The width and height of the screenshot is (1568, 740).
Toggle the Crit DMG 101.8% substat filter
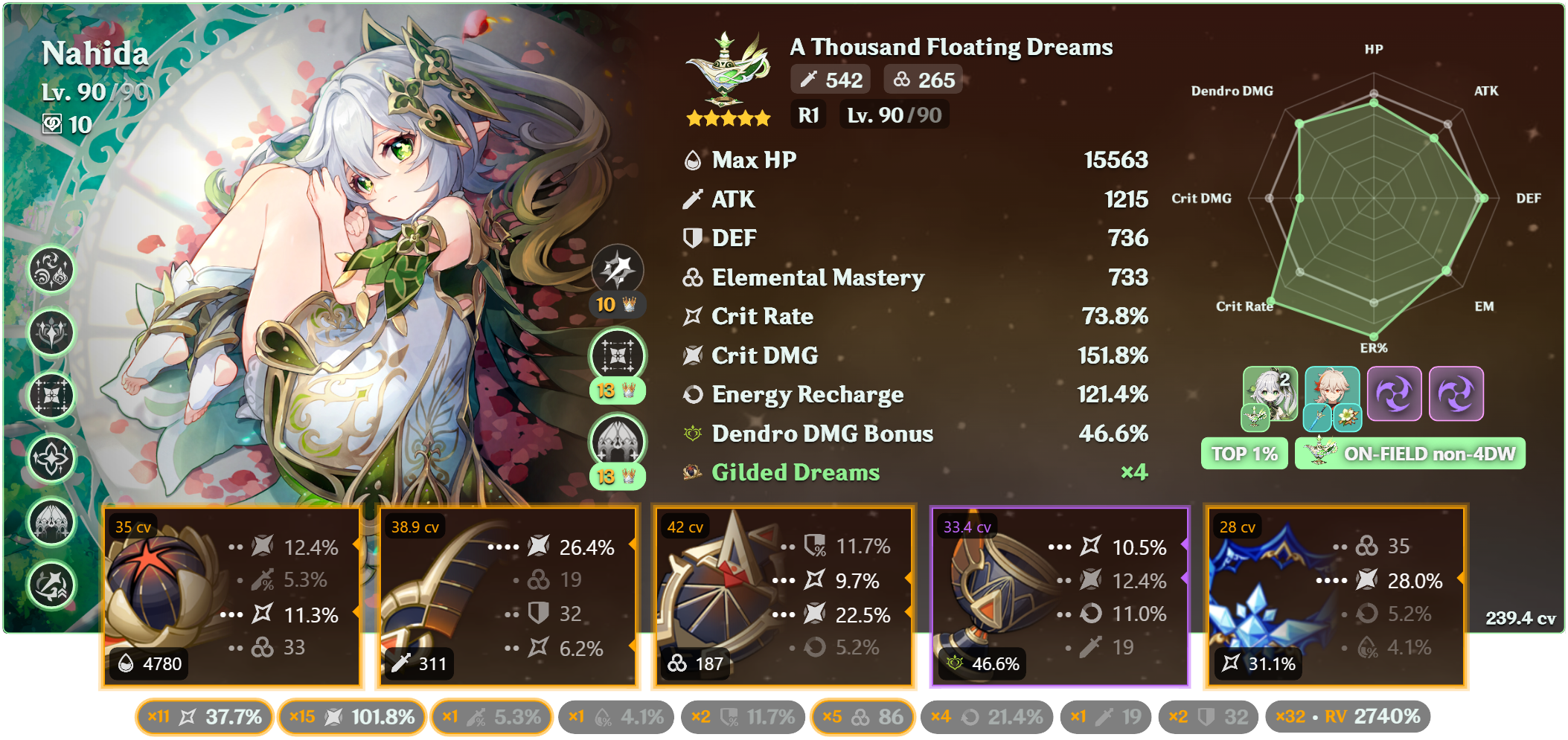point(352,717)
